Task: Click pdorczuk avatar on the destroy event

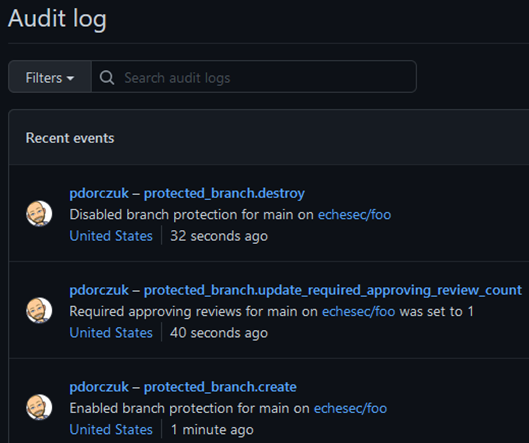Action: pos(39,214)
